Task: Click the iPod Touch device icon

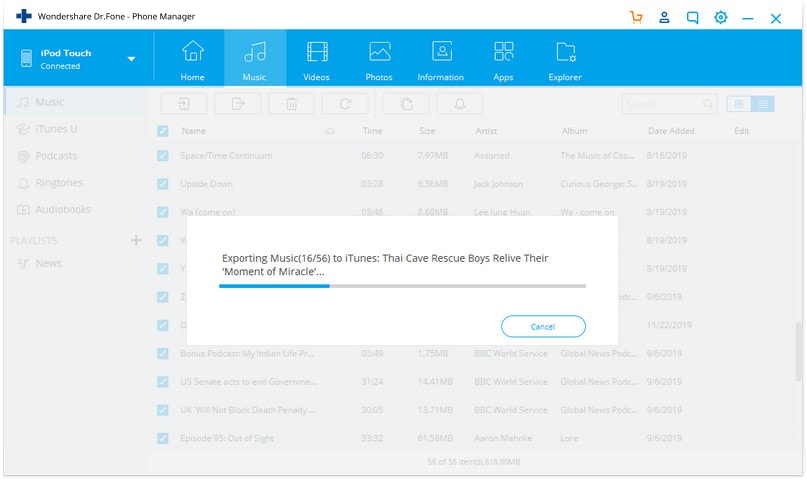Action: point(26,58)
